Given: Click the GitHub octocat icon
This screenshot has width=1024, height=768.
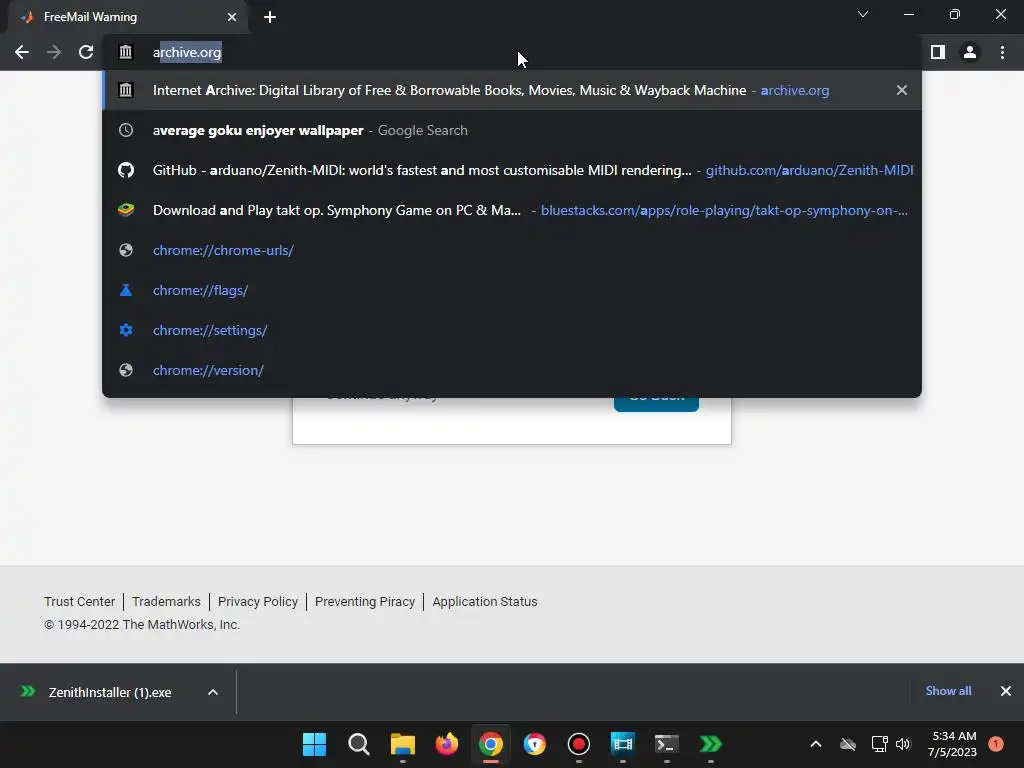Looking at the screenshot, I should click(x=126, y=170).
